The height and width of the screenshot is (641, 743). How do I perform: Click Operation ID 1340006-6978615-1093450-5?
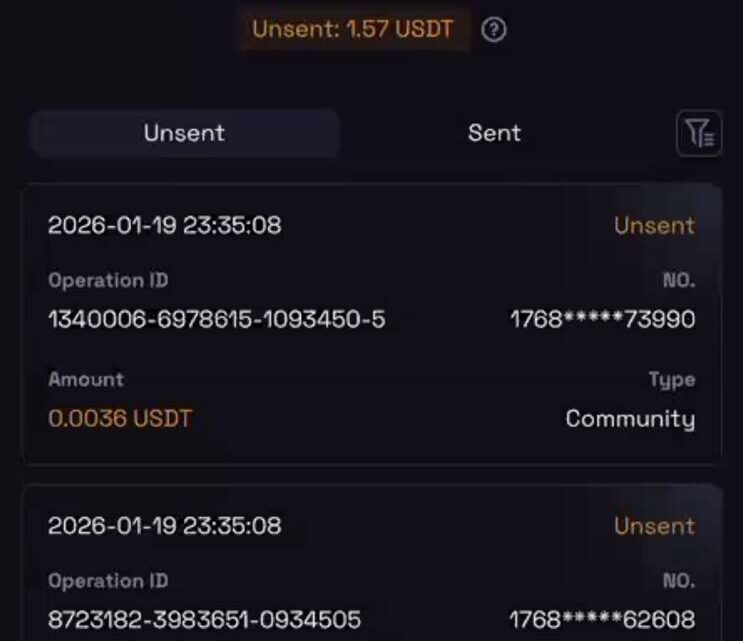pos(216,320)
